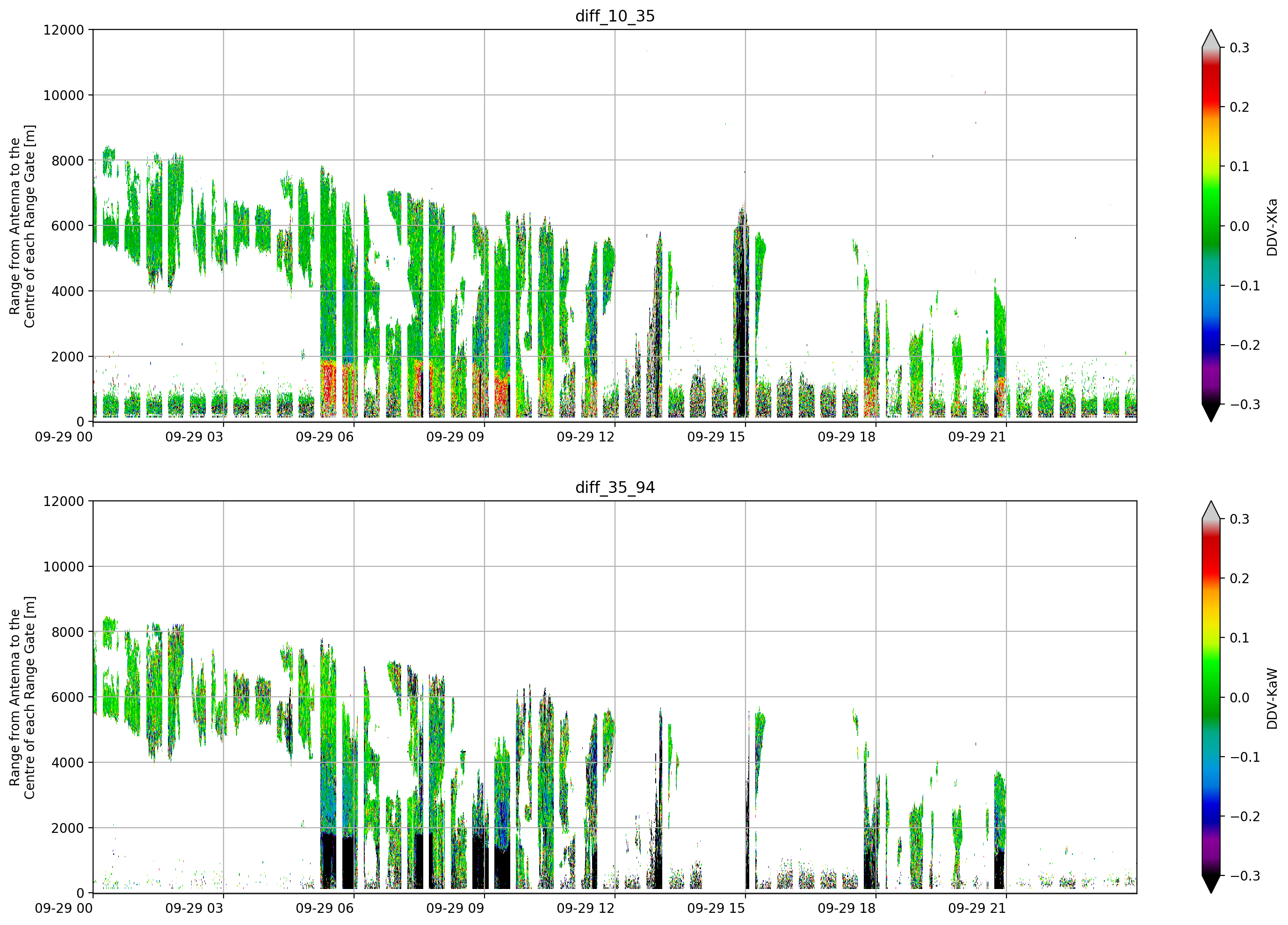The width and height of the screenshot is (1288, 925).
Task: Click the 12000 tick in diff_35_94 plot
Action: tap(64, 501)
